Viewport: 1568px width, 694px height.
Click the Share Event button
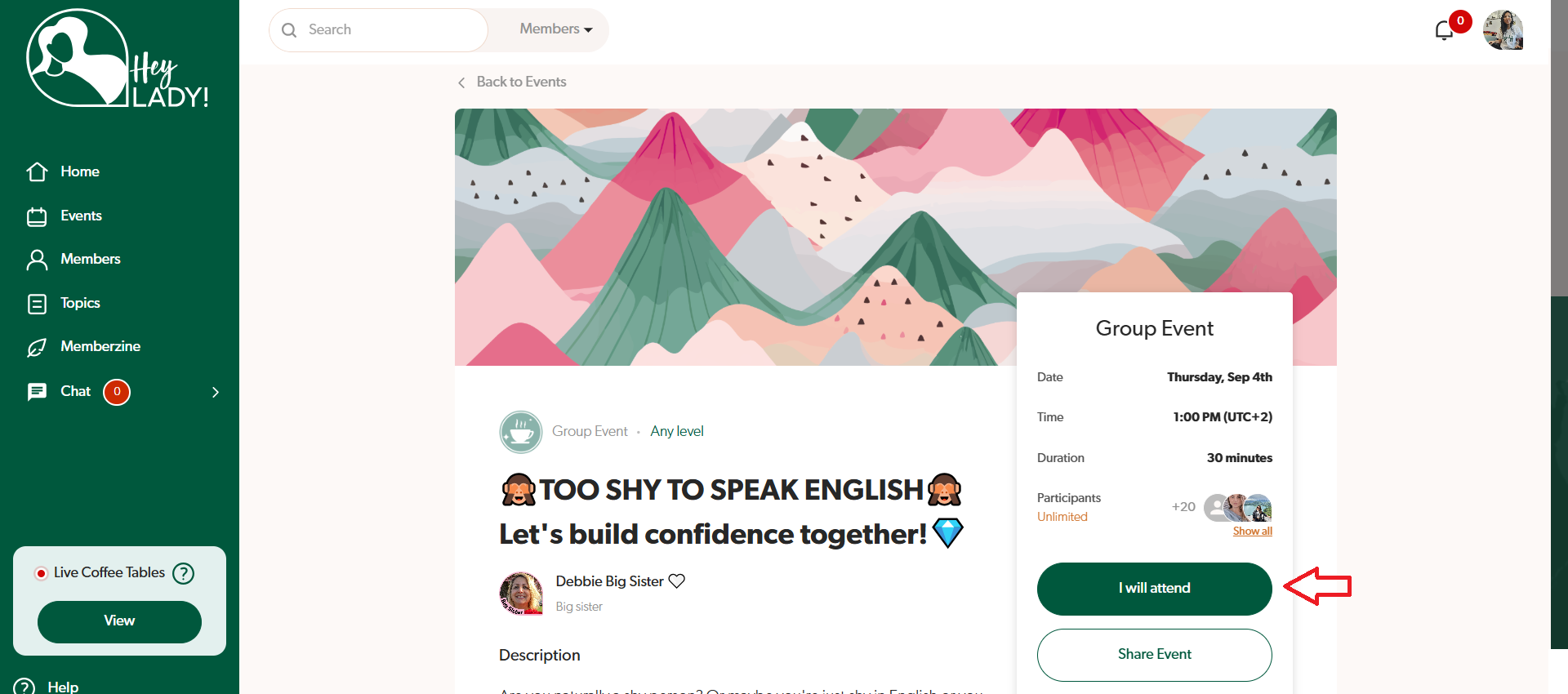1155,655
